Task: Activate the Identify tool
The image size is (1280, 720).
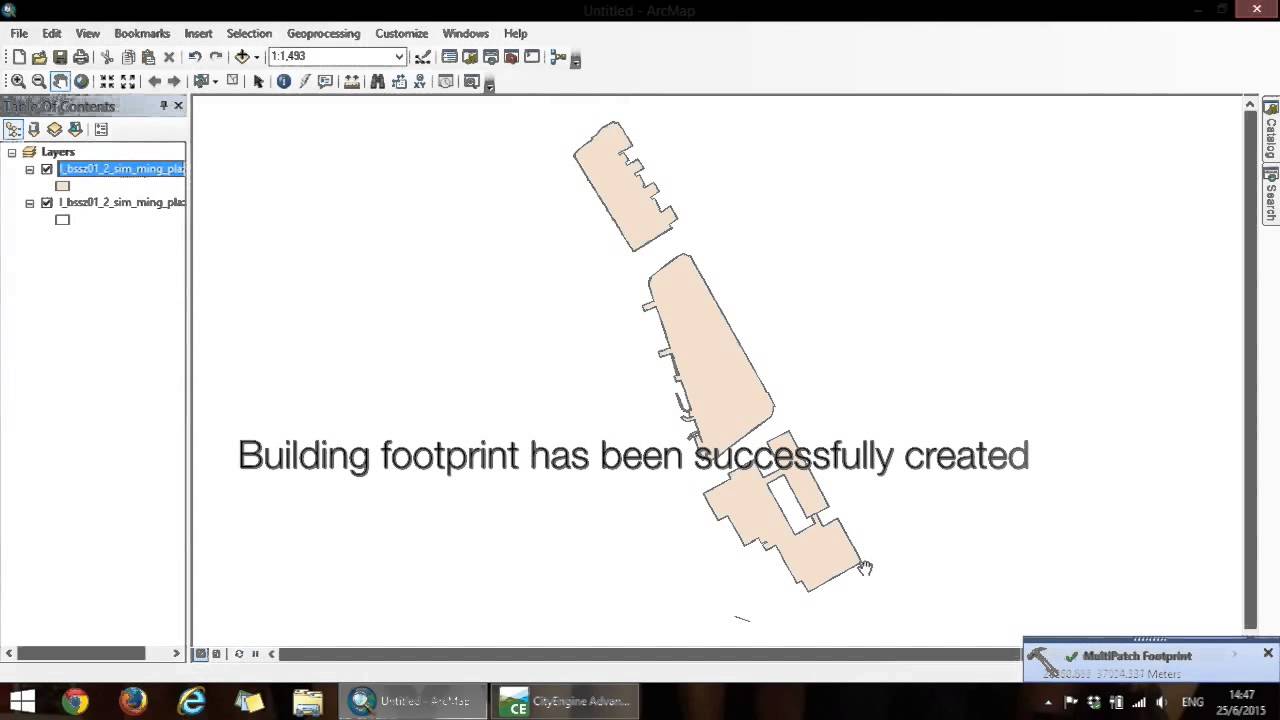Action: click(283, 81)
